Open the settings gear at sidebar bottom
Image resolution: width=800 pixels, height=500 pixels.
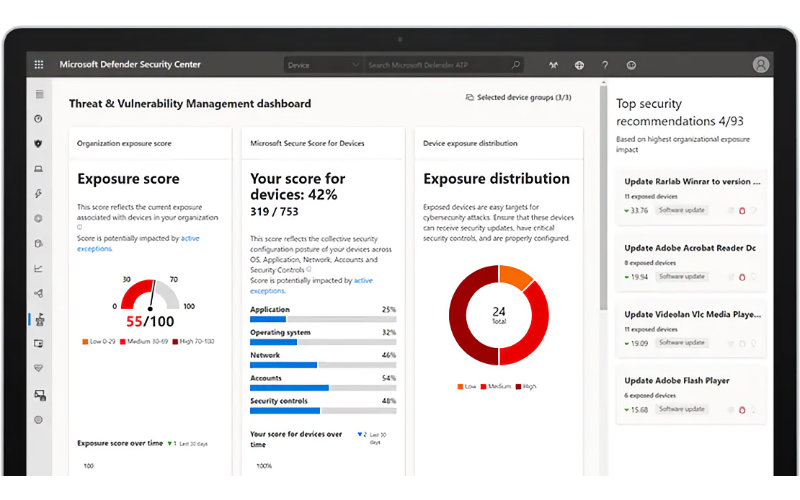pyautogui.click(x=39, y=420)
